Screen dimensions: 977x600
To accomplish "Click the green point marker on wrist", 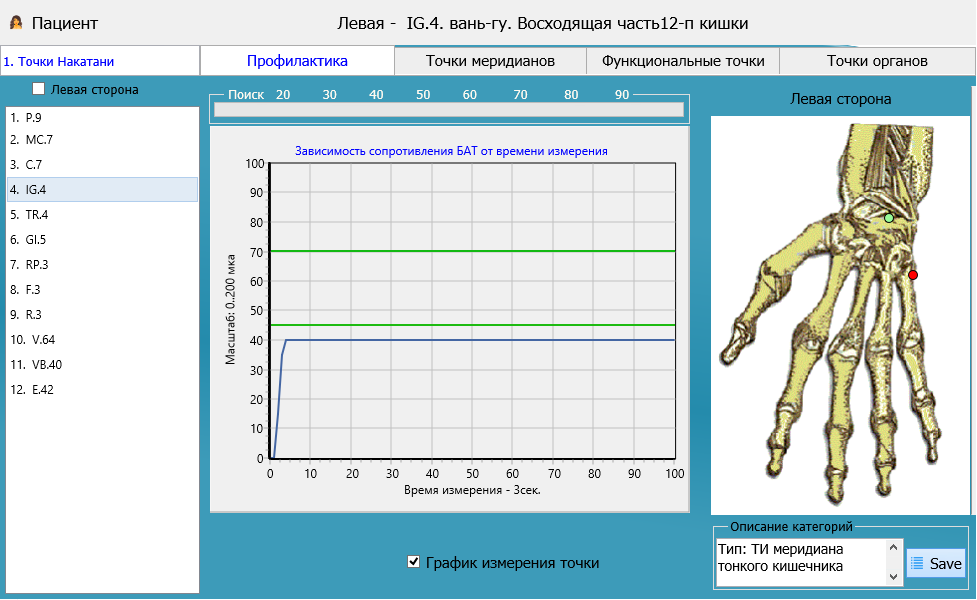I will (888, 217).
